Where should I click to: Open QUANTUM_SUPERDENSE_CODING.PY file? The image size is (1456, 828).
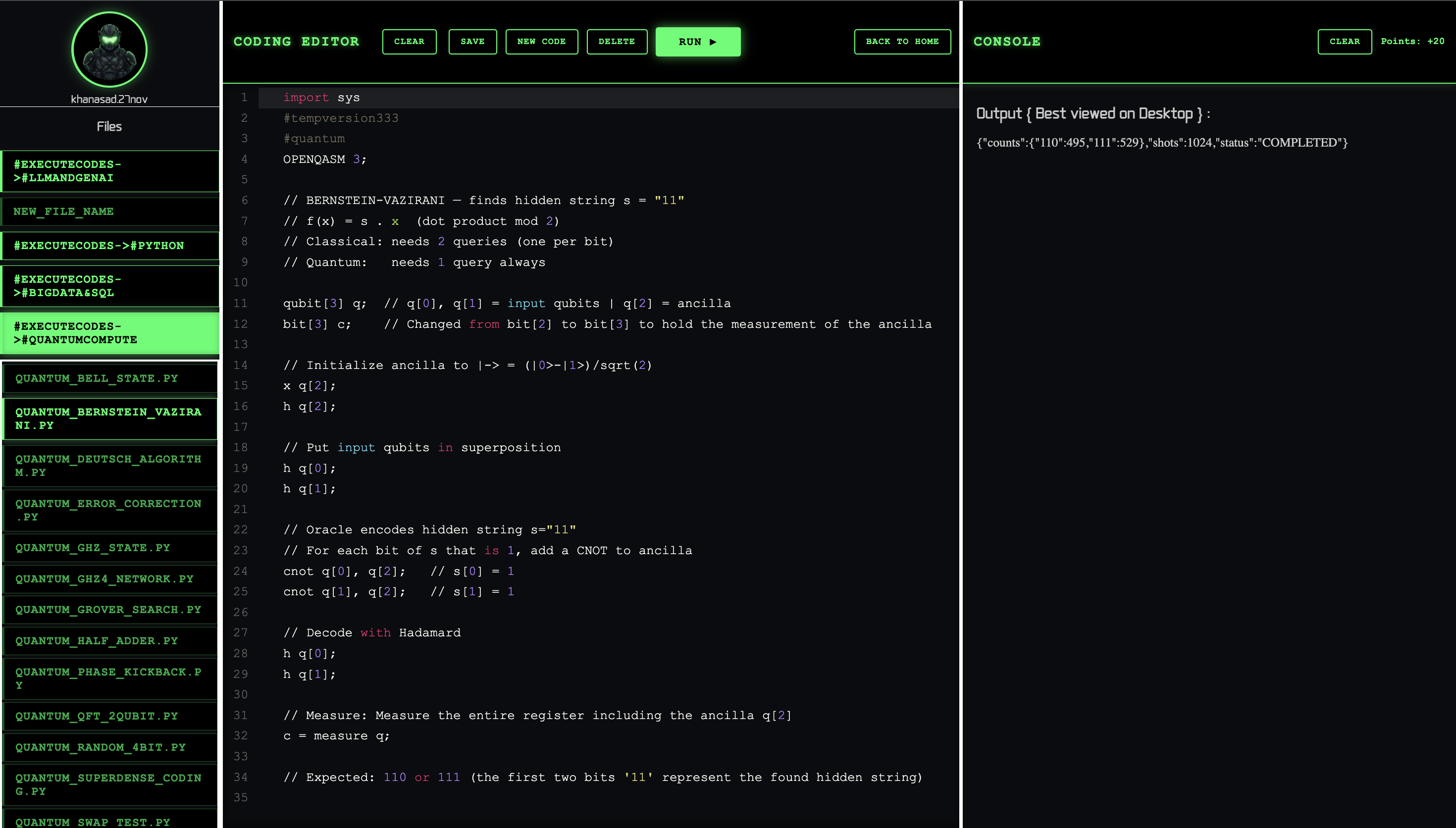point(110,784)
